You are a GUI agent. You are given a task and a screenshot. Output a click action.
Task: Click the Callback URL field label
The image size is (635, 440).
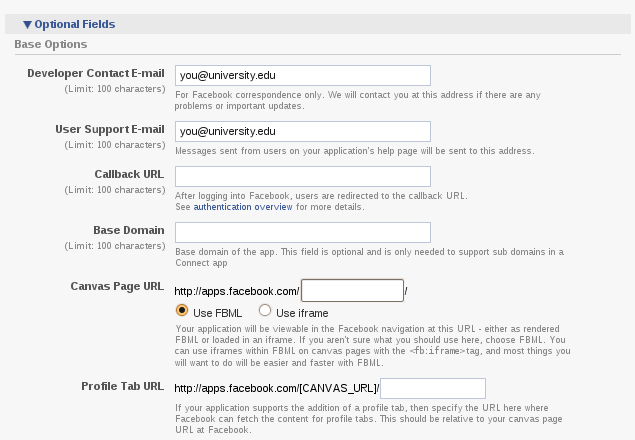pos(129,175)
